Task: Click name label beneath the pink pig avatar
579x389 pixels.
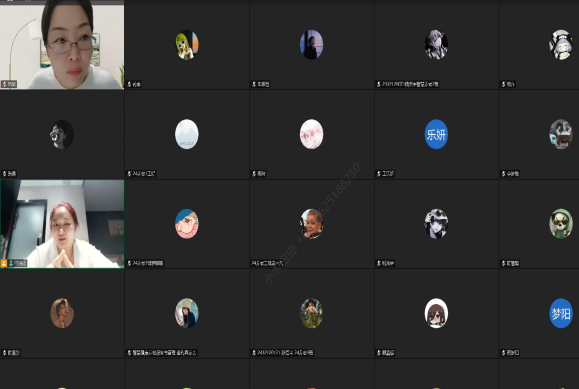Action: (x=145, y=263)
